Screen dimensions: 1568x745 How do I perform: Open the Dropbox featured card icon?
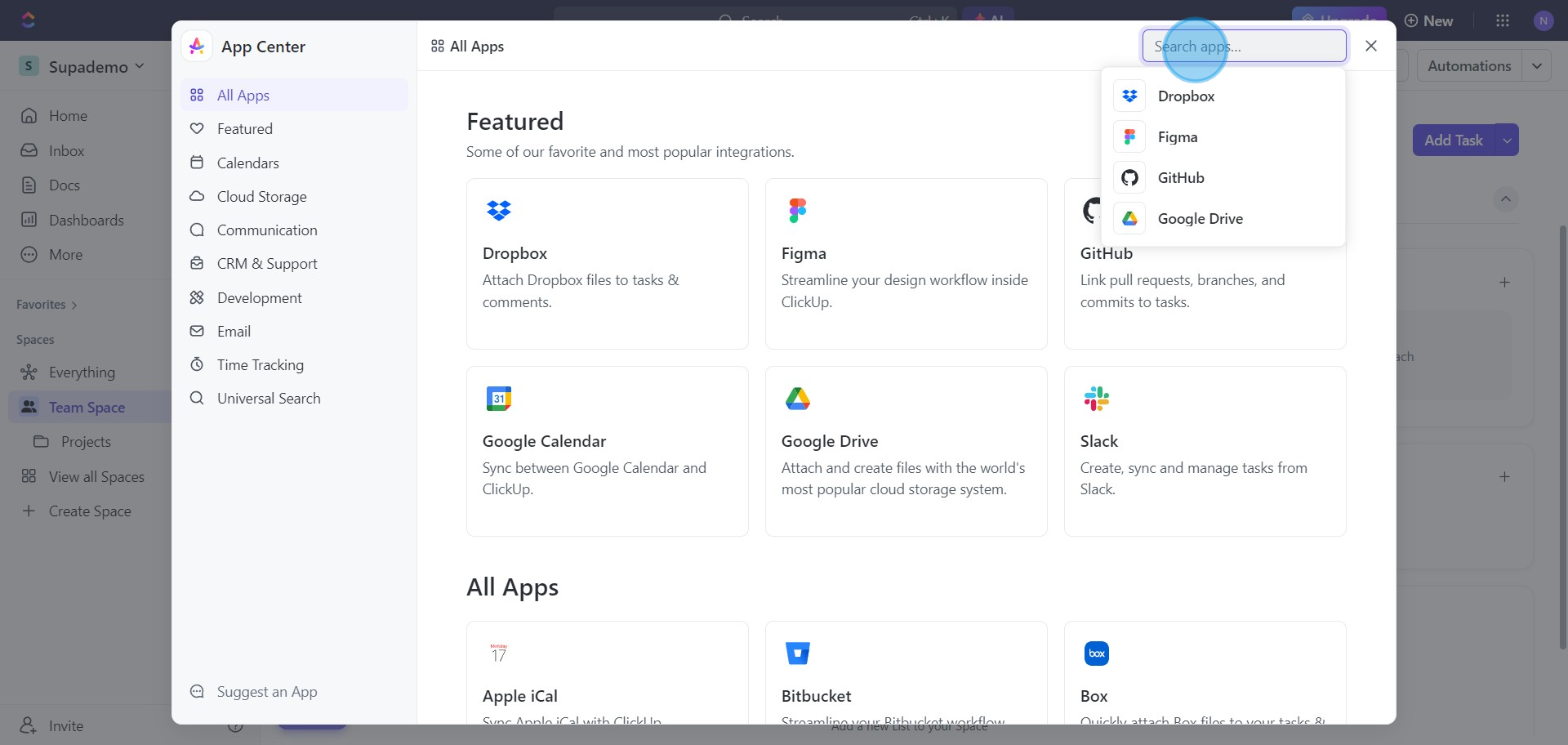coord(498,211)
